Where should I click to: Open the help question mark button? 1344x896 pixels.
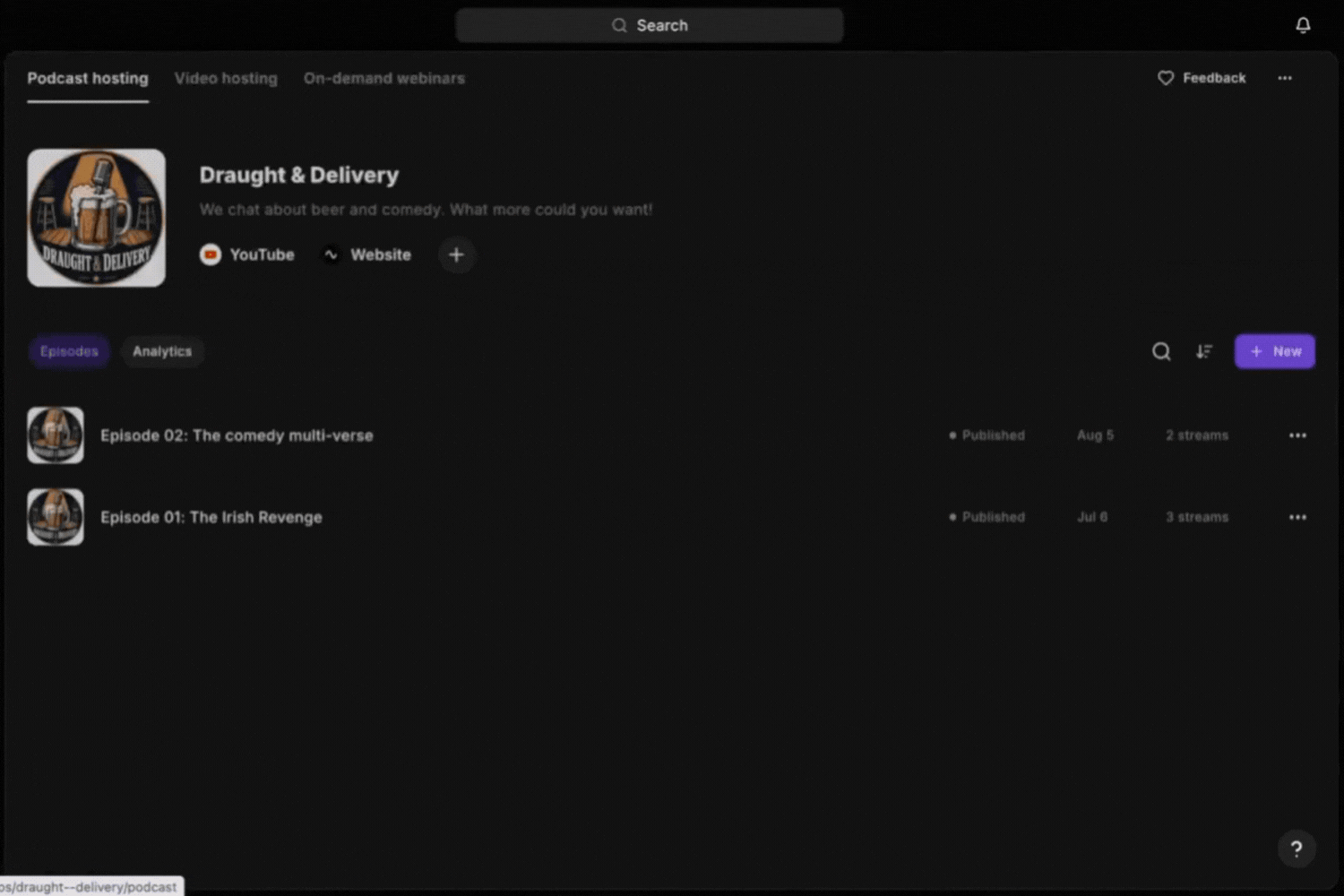coord(1297,849)
